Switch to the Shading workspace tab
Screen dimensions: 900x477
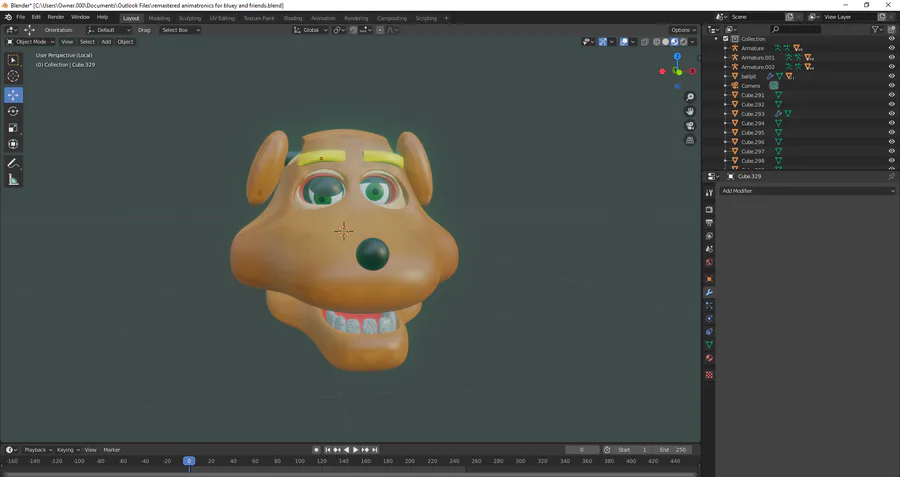pyautogui.click(x=293, y=18)
